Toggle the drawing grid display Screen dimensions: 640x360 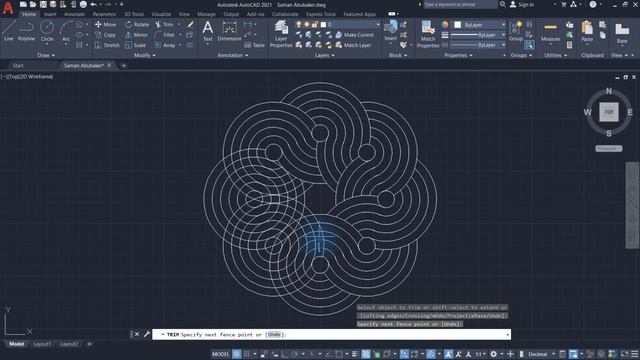[237, 354]
